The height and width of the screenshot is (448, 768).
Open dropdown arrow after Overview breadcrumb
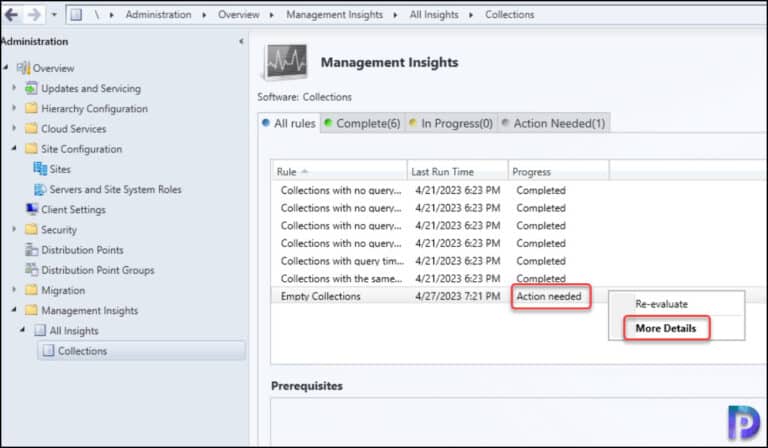[271, 15]
